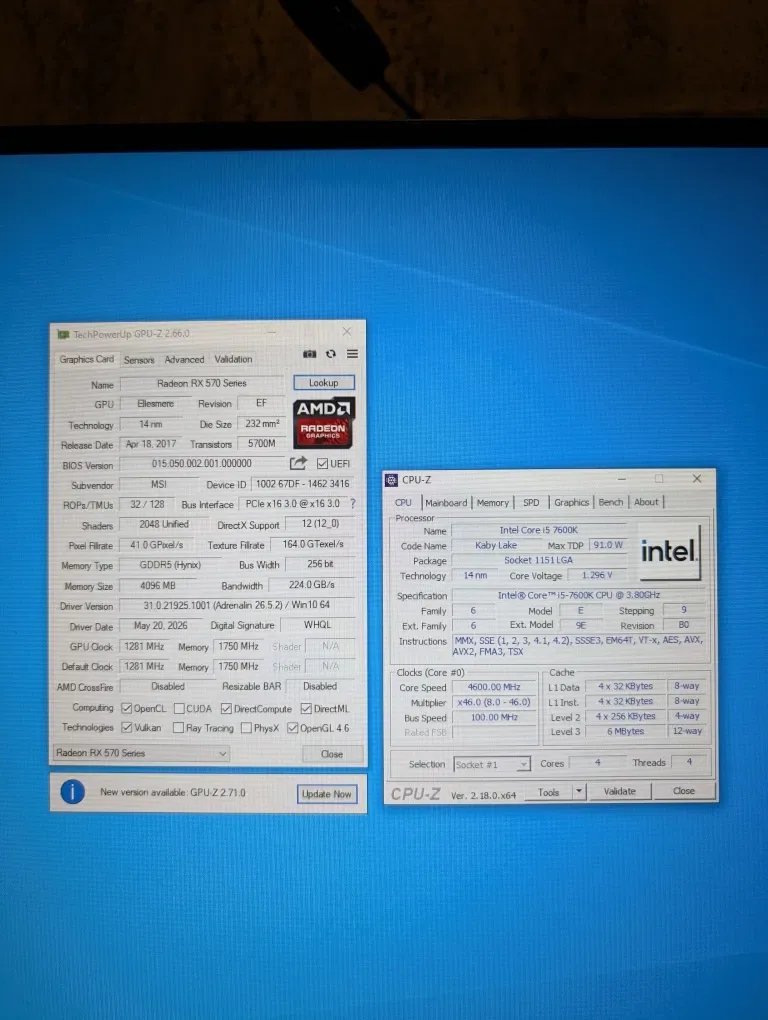Click the Validate button in CPU-Z
Viewport: 768px width, 1020px height.
(620, 791)
